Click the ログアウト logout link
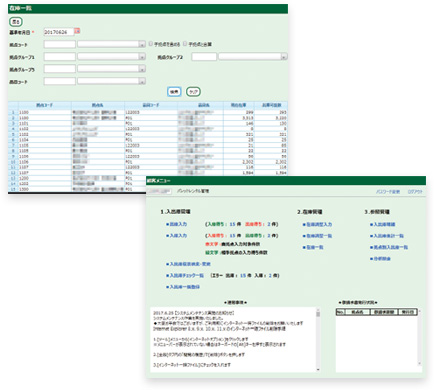 (x=415, y=192)
